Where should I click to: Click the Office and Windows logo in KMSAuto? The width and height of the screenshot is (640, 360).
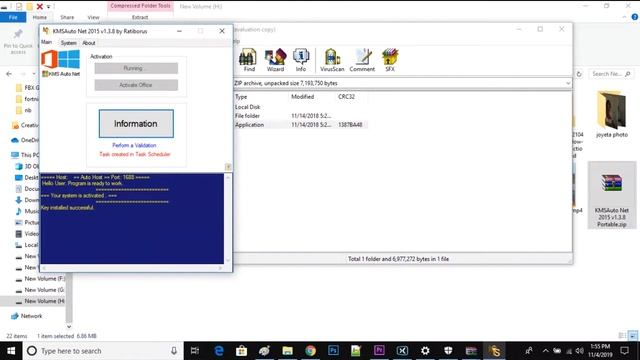coord(60,60)
